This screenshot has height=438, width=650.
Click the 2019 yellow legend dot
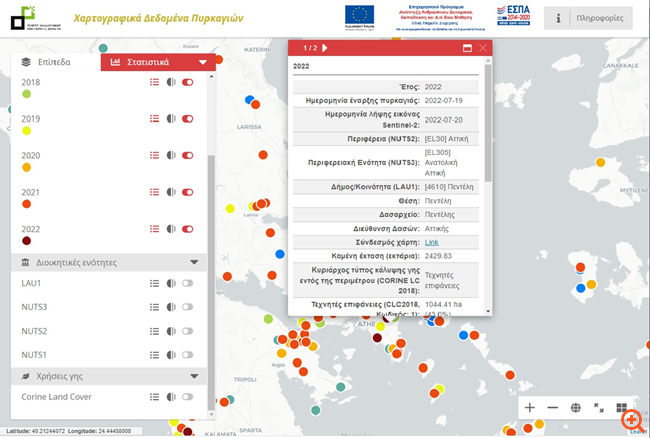click(x=27, y=131)
